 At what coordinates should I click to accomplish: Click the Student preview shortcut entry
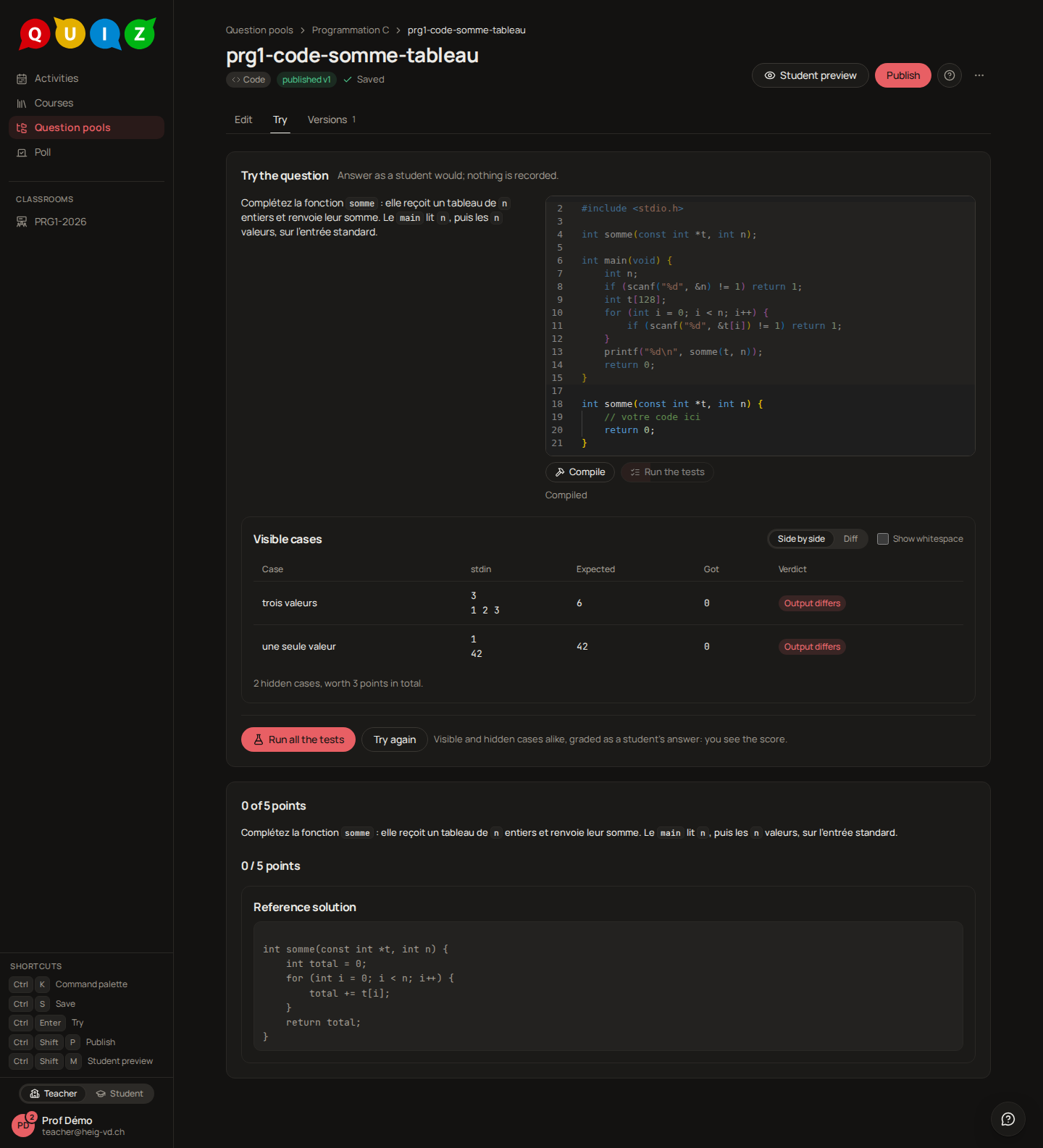click(82, 1061)
